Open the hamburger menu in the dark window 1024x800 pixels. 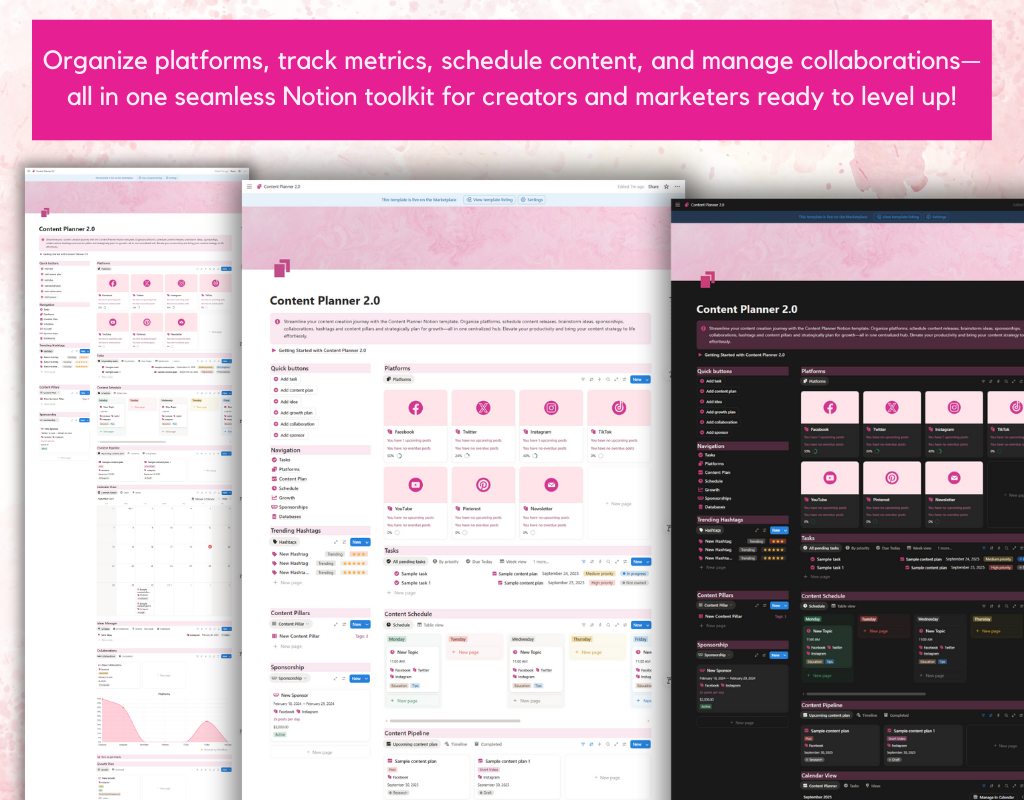(x=678, y=205)
